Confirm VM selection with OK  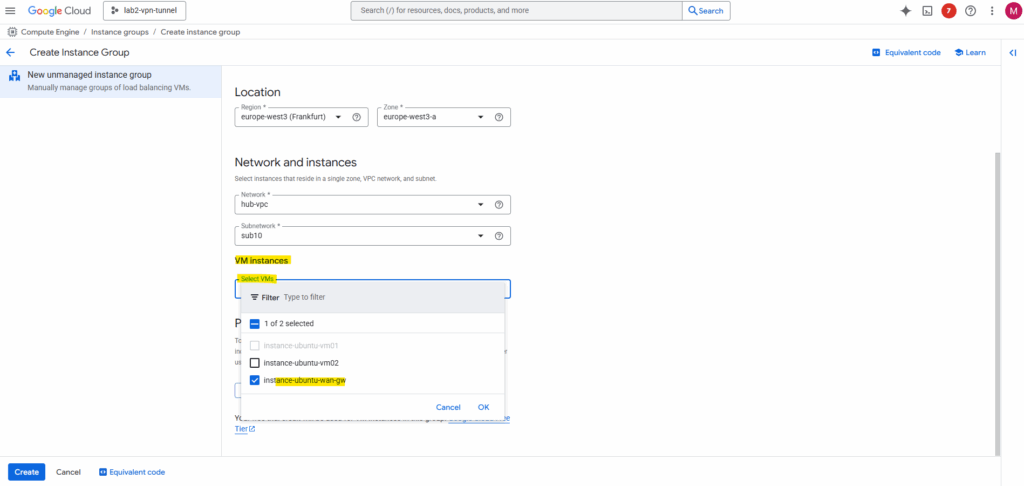483,407
